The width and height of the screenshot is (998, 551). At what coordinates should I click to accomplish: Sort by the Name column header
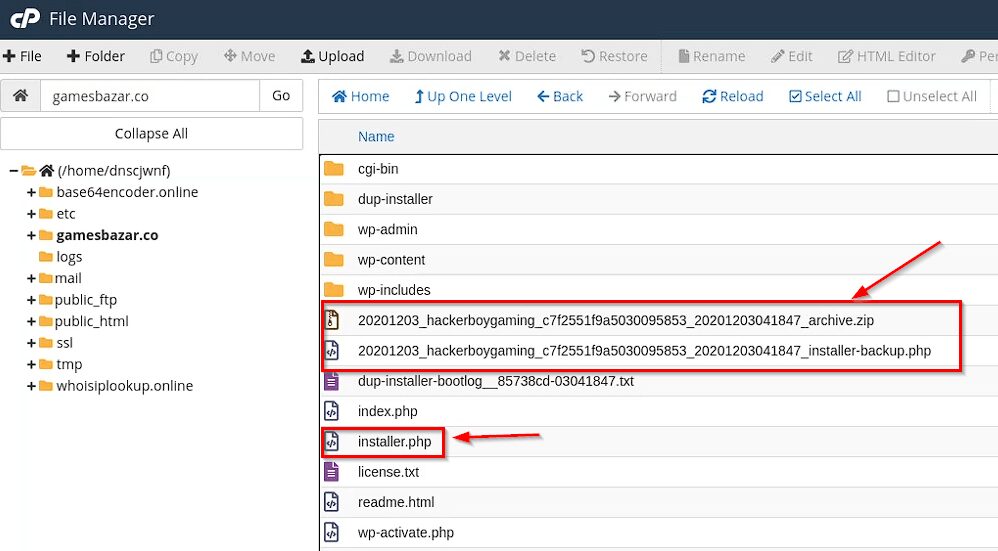pyautogui.click(x=376, y=136)
